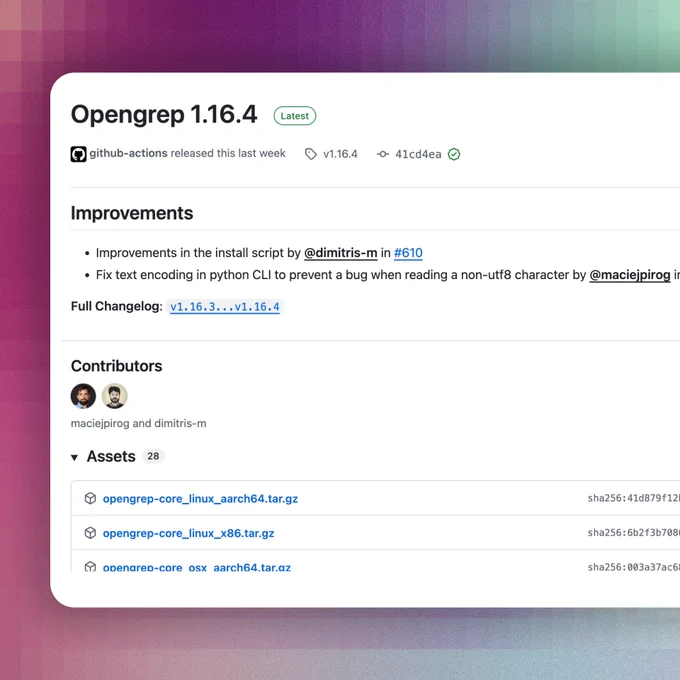The height and width of the screenshot is (680, 680).
Task: Click the Assets count badge 28
Action: click(153, 456)
